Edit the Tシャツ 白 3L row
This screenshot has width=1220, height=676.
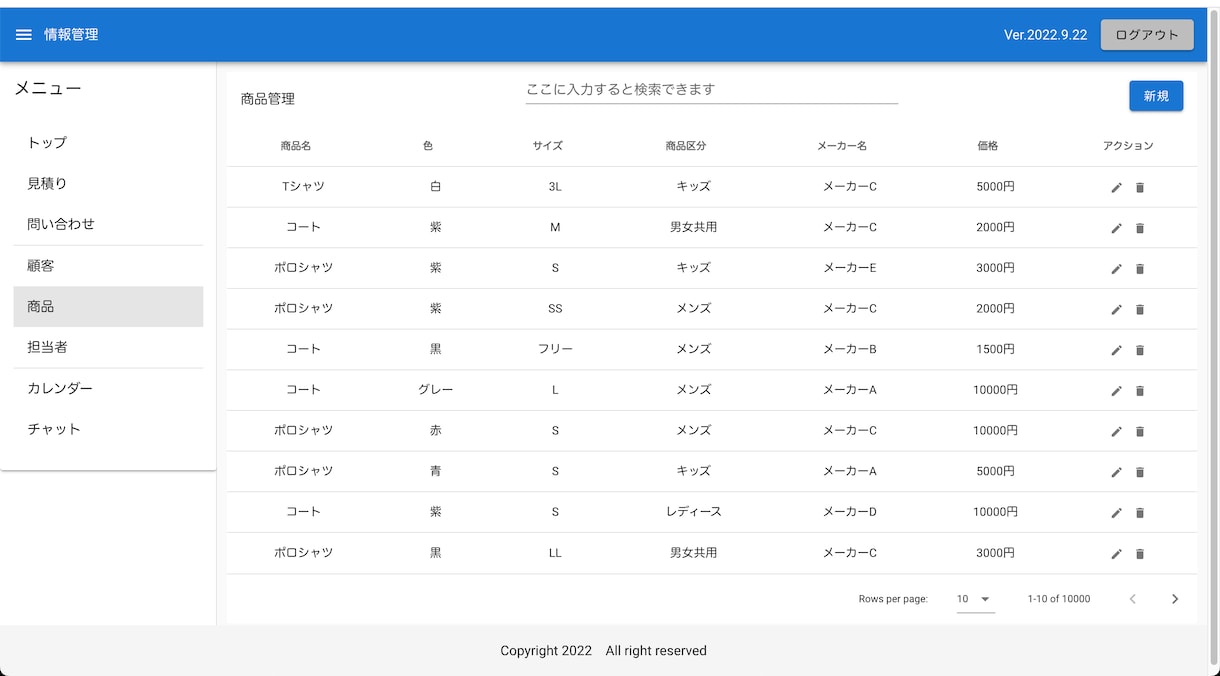coord(1117,187)
